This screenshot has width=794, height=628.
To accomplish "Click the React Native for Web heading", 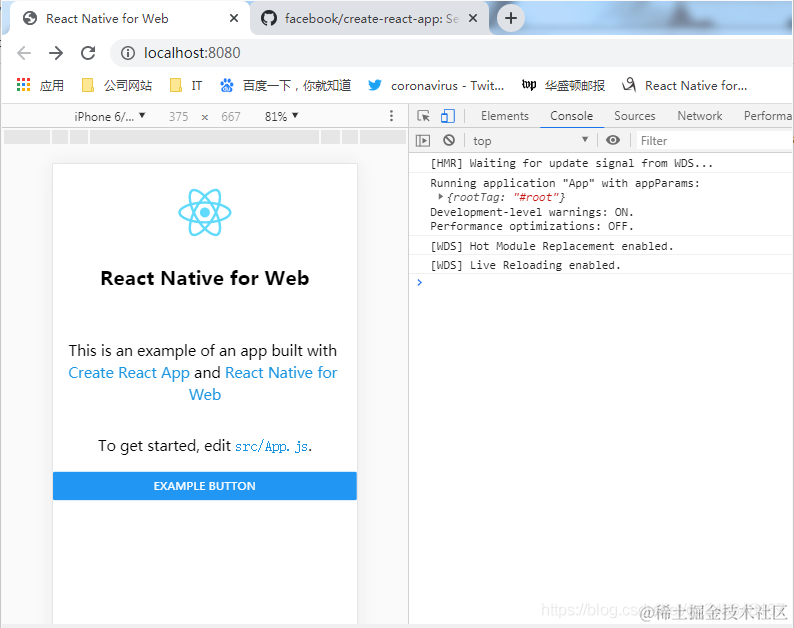I will pos(205,278).
